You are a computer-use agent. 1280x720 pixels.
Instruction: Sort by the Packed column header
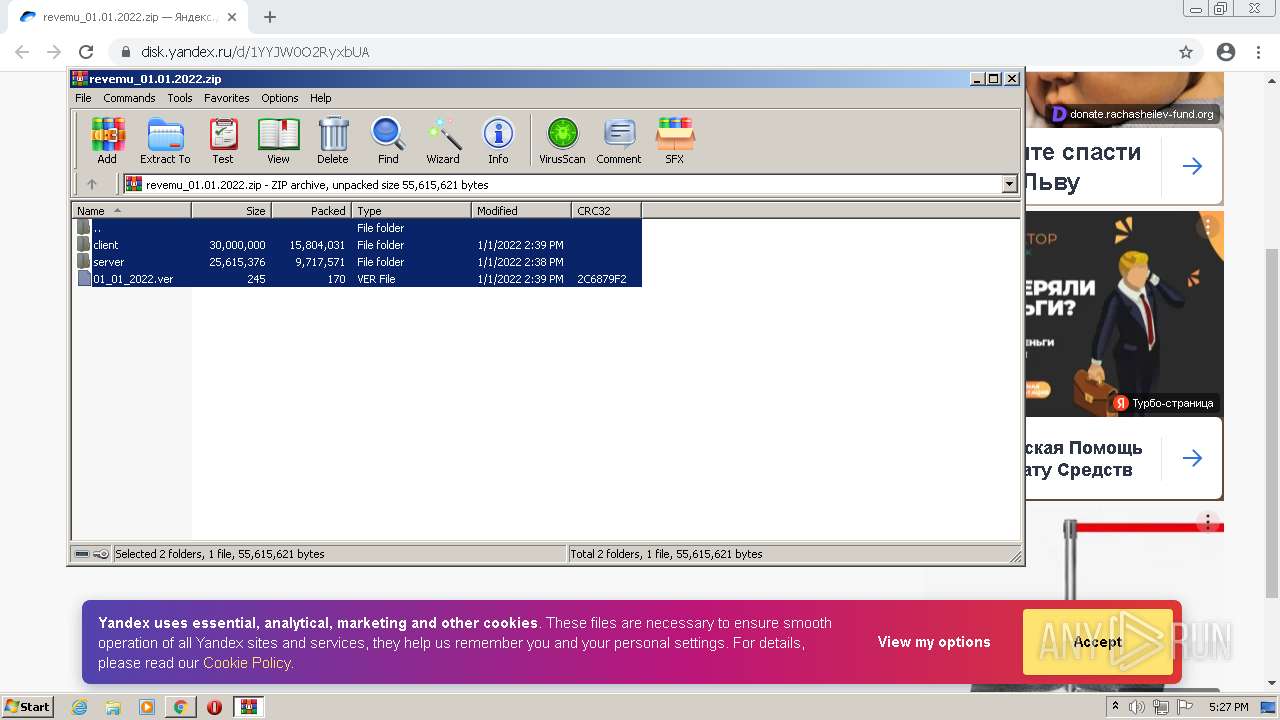[x=311, y=210]
